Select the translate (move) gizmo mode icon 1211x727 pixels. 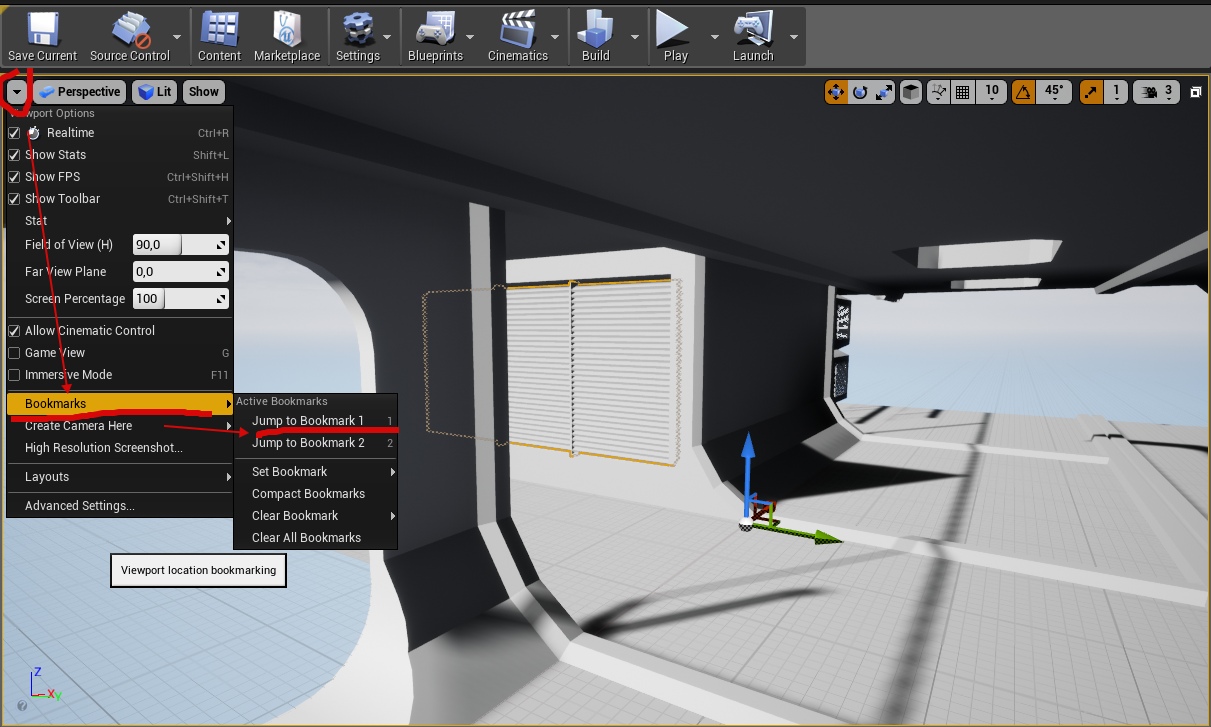pos(836,92)
